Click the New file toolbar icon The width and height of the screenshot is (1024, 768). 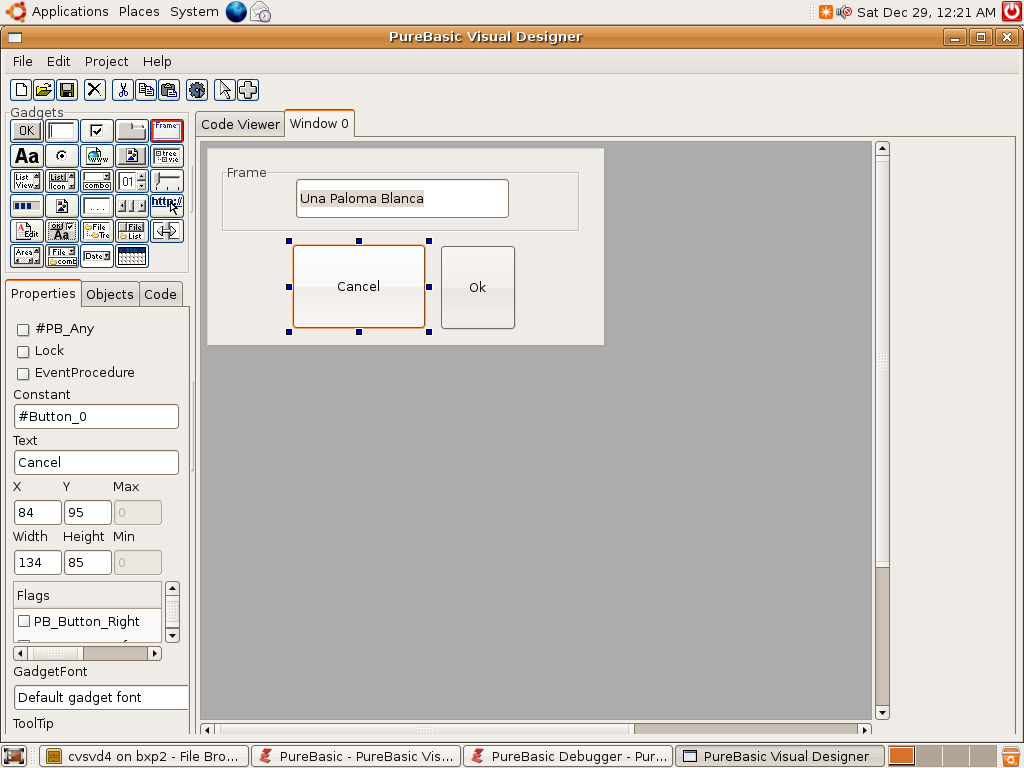pyautogui.click(x=21, y=90)
